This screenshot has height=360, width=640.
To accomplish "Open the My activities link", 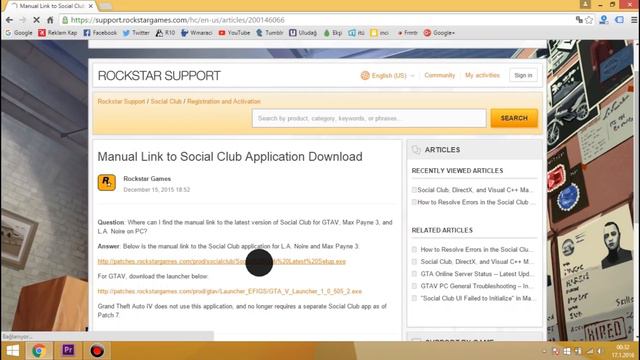I will [x=482, y=75].
